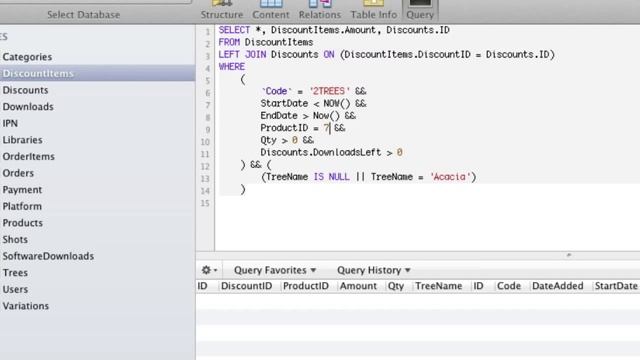Viewport: 640px width, 360px height.
Task: Select the Products table
Action: click(98, 223)
